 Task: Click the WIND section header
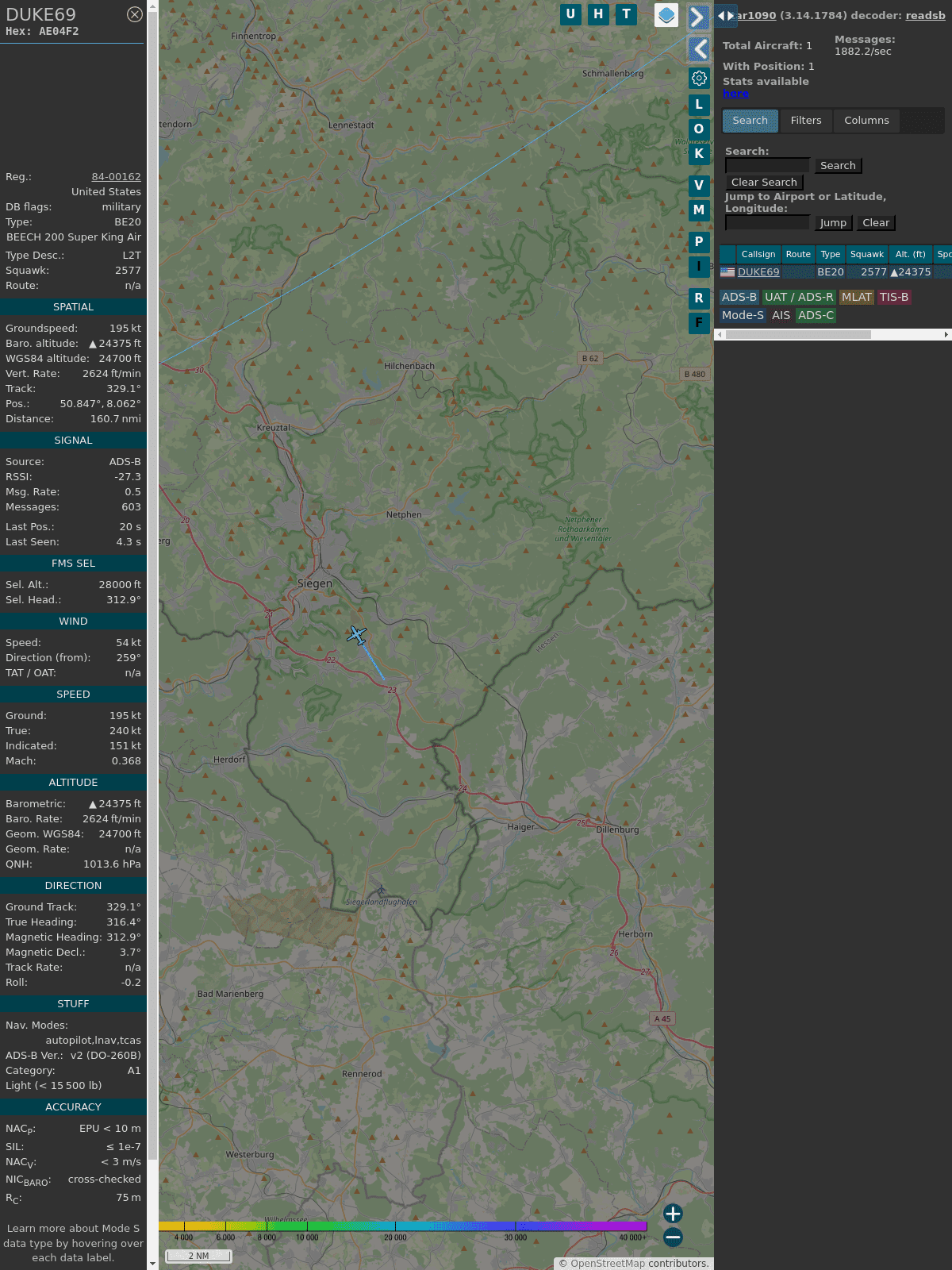pos(73,622)
